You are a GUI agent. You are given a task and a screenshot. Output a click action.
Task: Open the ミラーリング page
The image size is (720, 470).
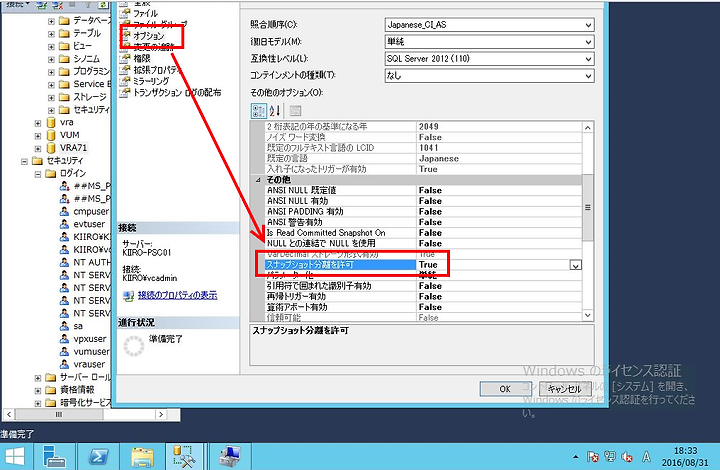tap(151, 81)
